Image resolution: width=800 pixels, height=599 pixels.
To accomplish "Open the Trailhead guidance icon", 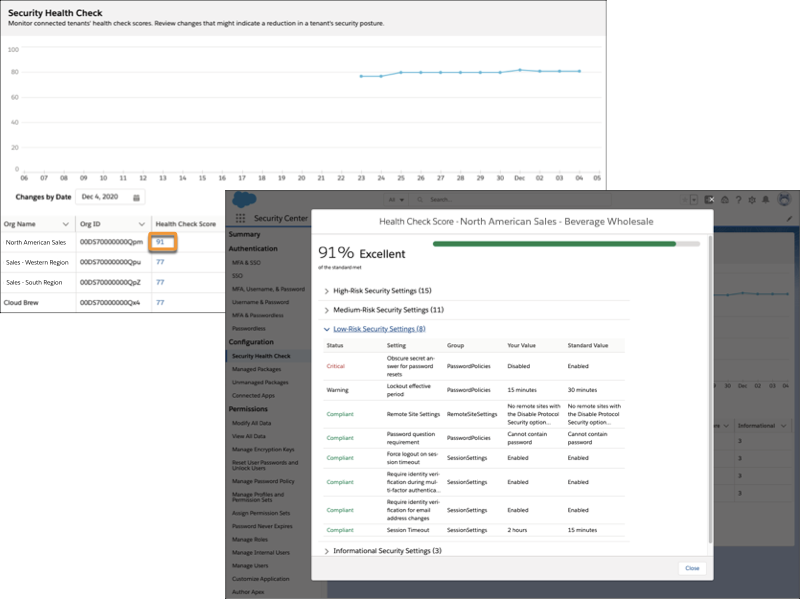I will click(x=724, y=200).
